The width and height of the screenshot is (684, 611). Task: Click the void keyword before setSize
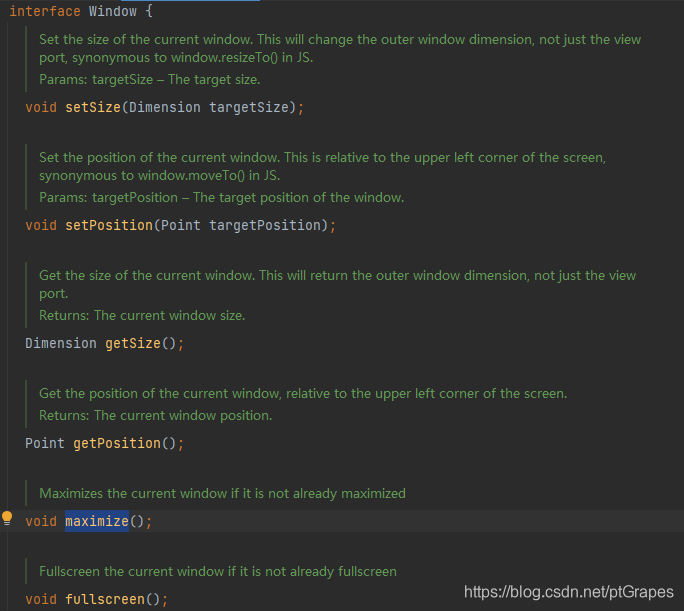click(41, 107)
